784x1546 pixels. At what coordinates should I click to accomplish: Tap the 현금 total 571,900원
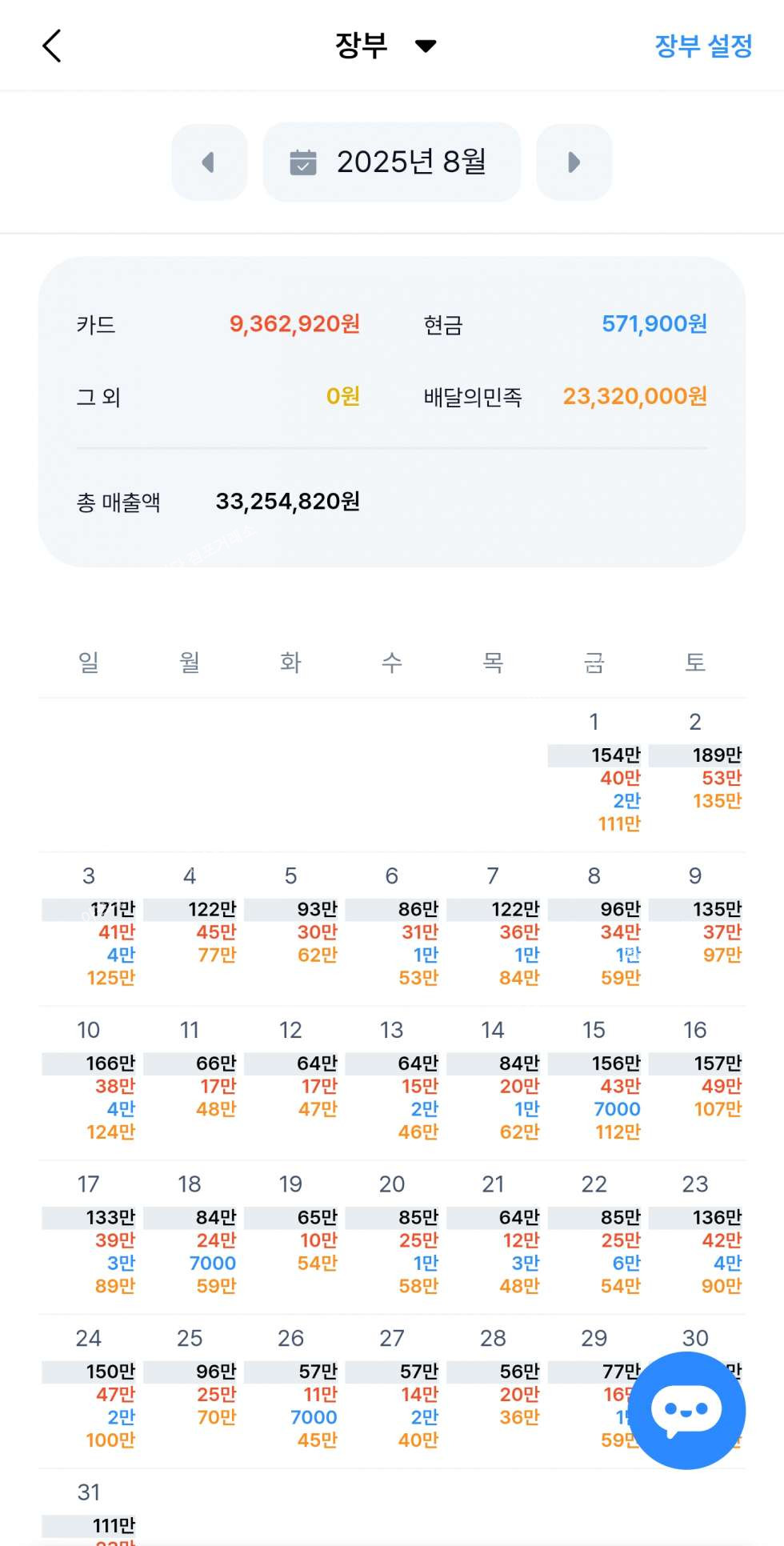coord(654,324)
